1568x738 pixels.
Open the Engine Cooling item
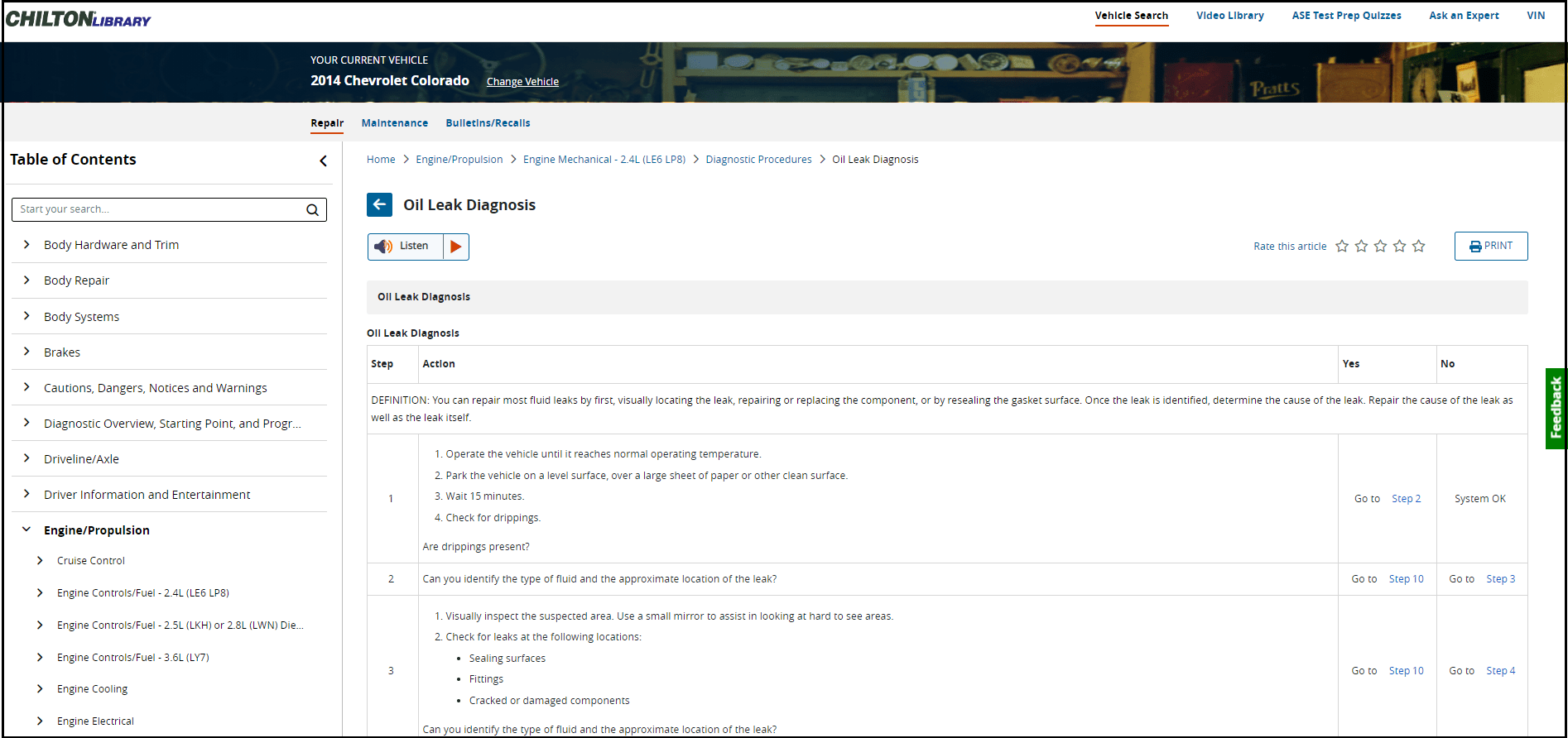click(92, 689)
